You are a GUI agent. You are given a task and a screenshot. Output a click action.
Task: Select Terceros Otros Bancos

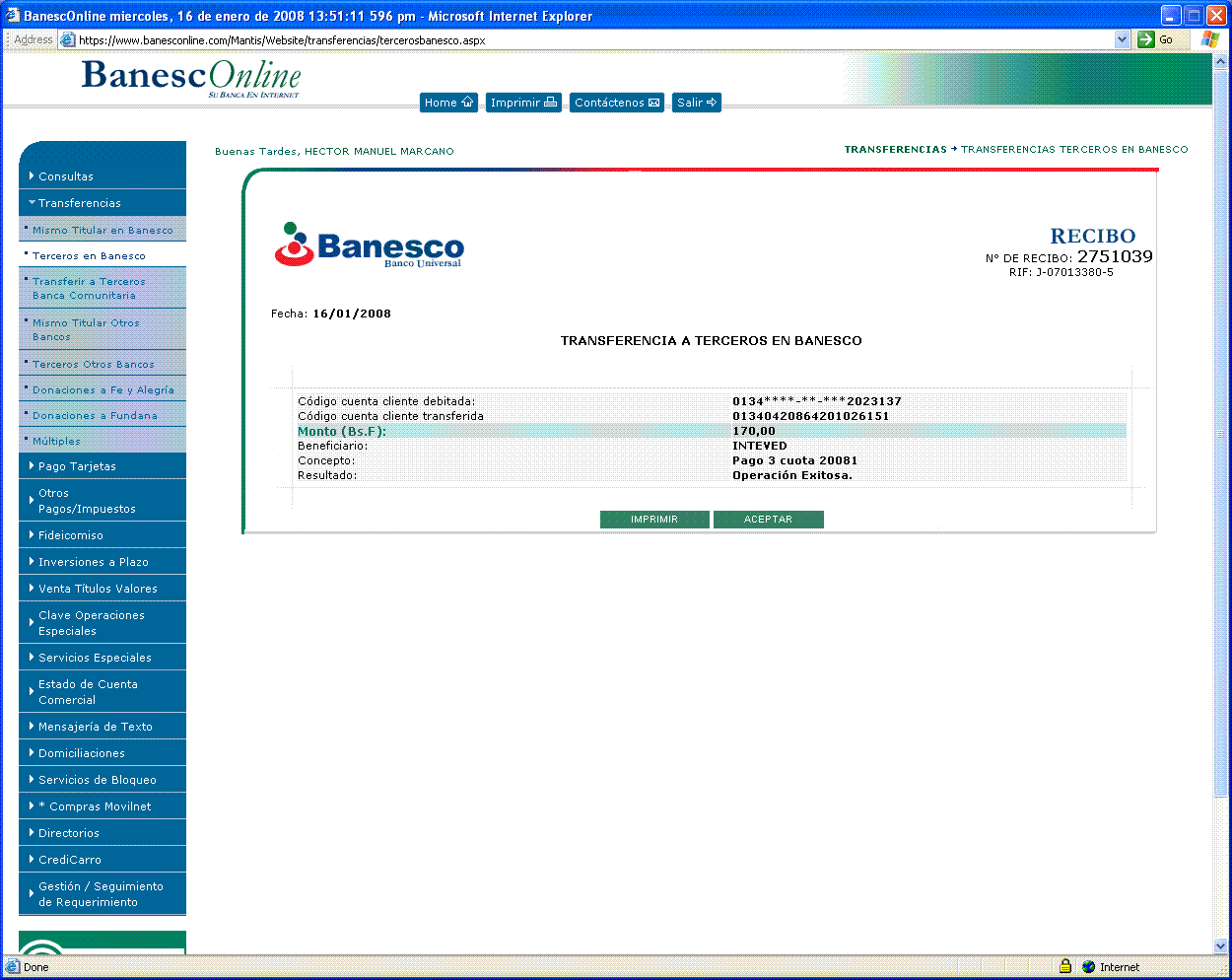(103, 364)
